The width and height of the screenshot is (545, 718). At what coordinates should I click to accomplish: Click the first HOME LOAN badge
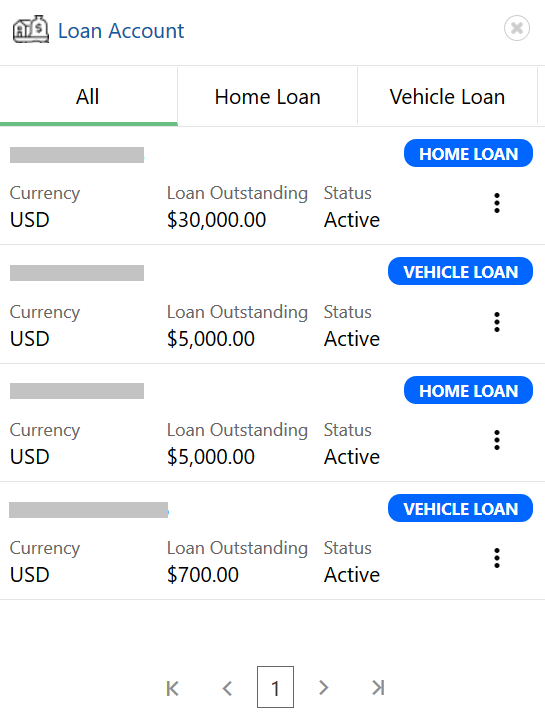tap(468, 153)
